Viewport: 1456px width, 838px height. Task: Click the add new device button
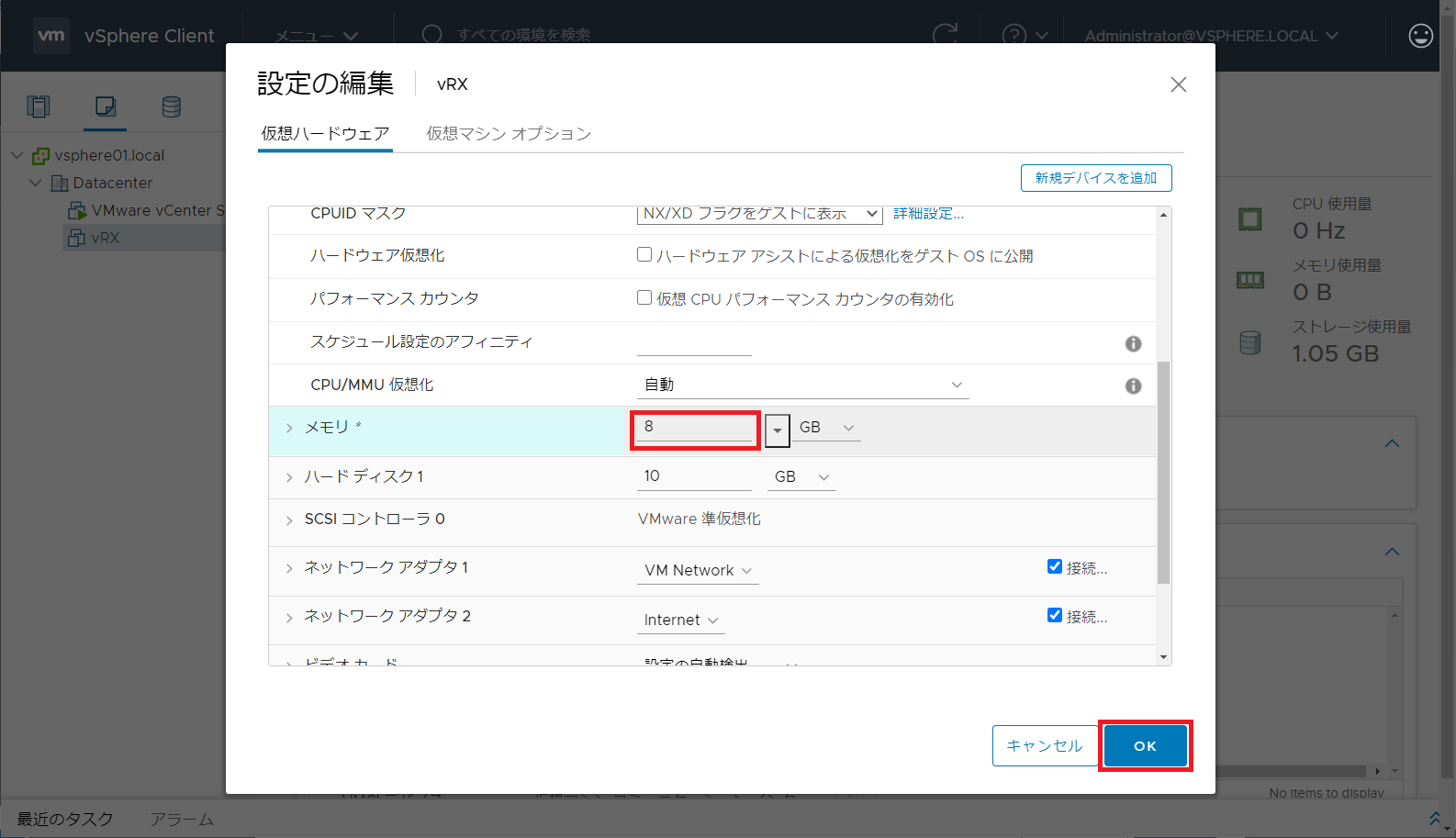tap(1096, 178)
